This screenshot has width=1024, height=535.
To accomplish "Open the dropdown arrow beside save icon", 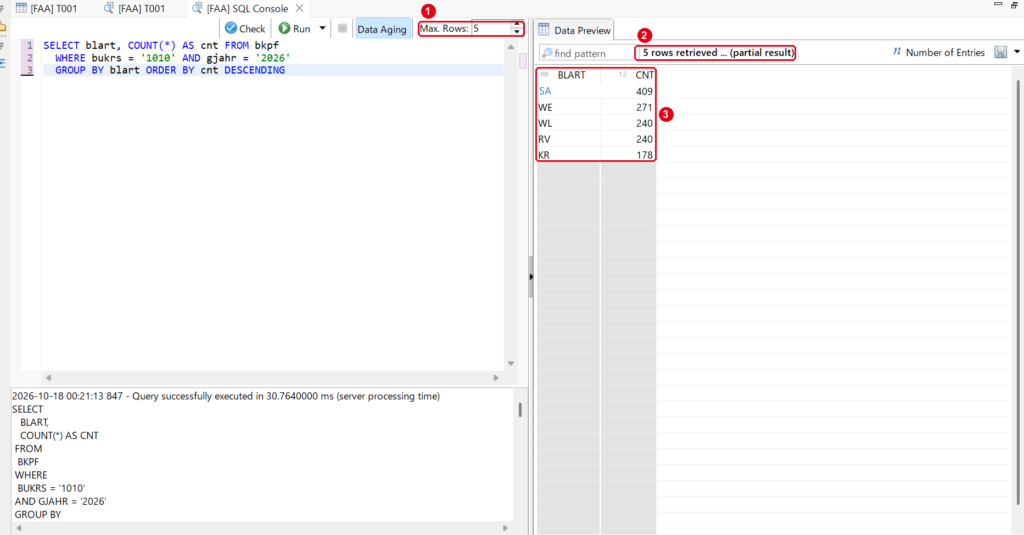I will (x=1017, y=52).
